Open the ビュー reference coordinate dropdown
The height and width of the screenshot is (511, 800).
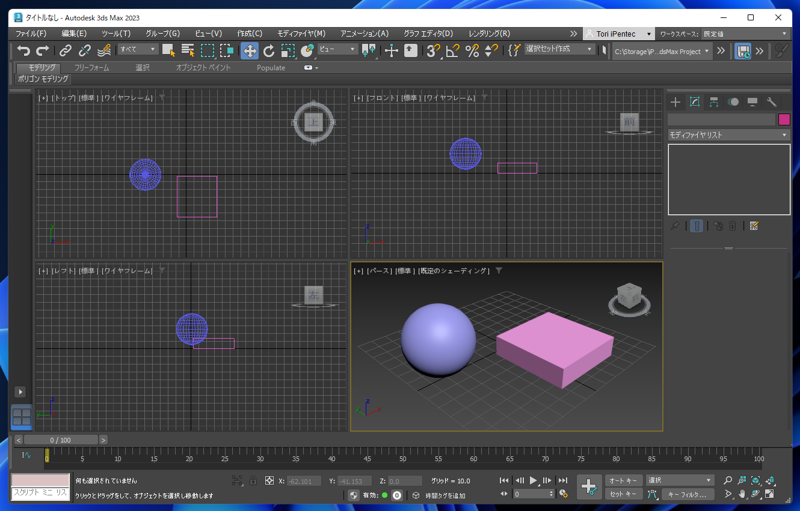click(x=337, y=49)
